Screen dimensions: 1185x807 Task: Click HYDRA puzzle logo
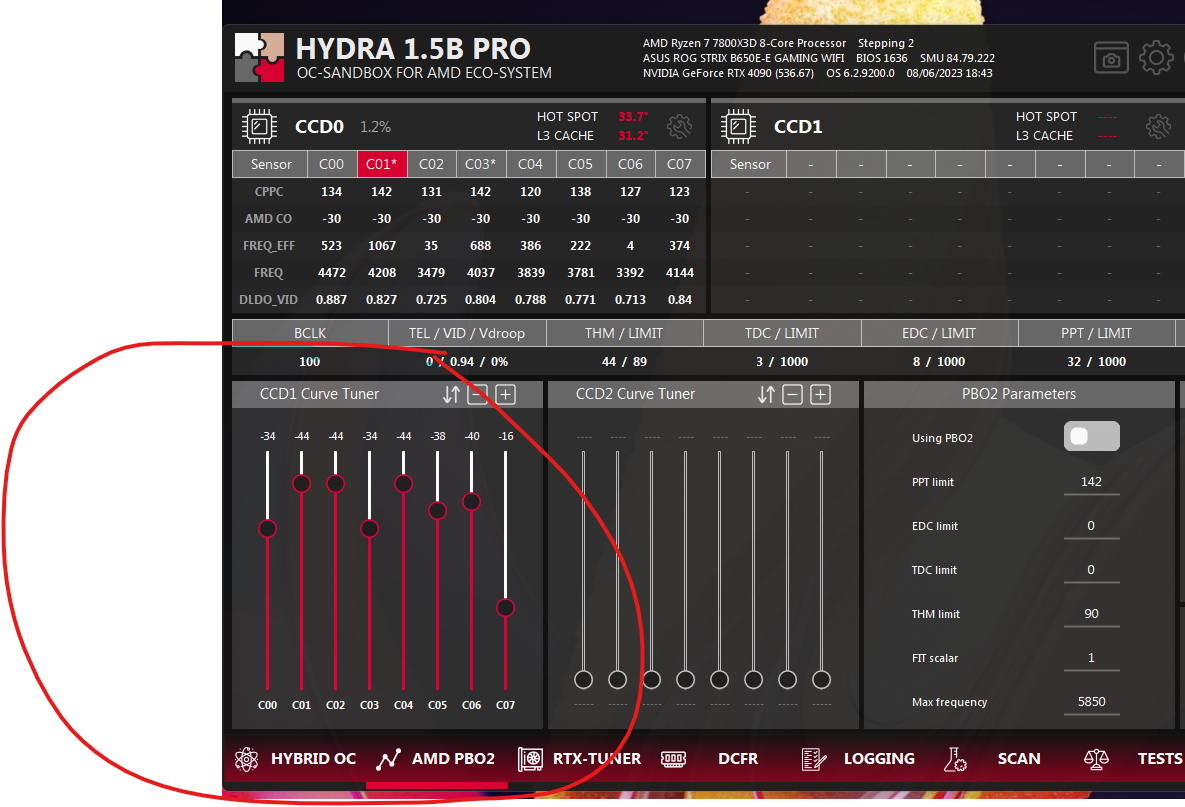[x=259, y=57]
